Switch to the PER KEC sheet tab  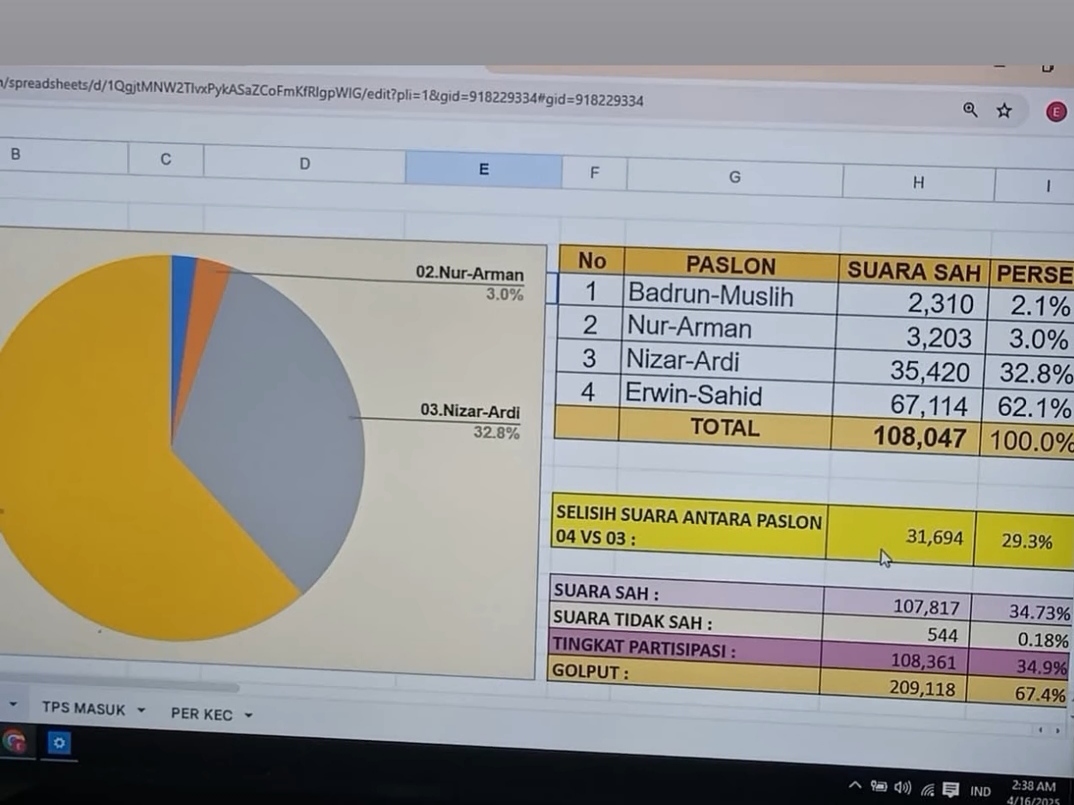(x=201, y=714)
